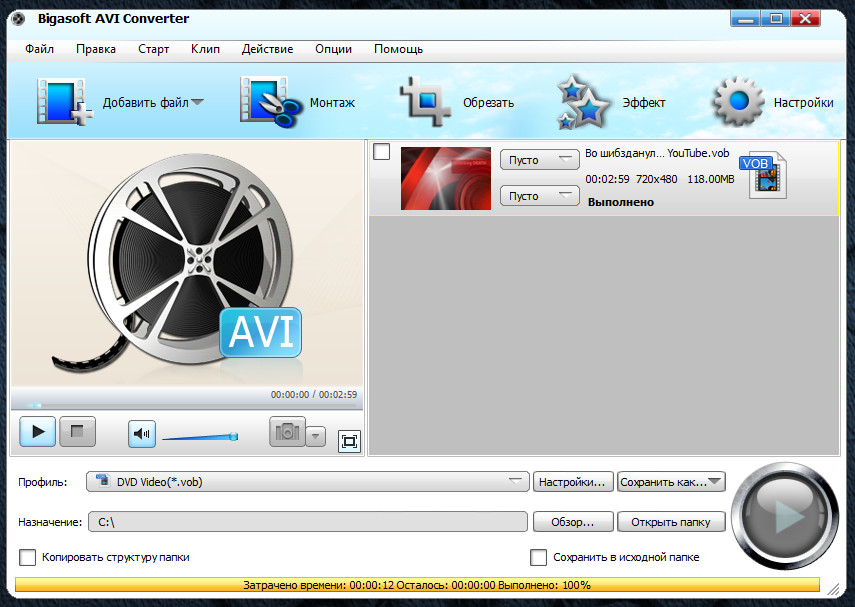The height and width of the screenshot is (607, 855).
Task: Click the Add File filmstrip icon
Action: pyautogui.click(x=64, y=102)
